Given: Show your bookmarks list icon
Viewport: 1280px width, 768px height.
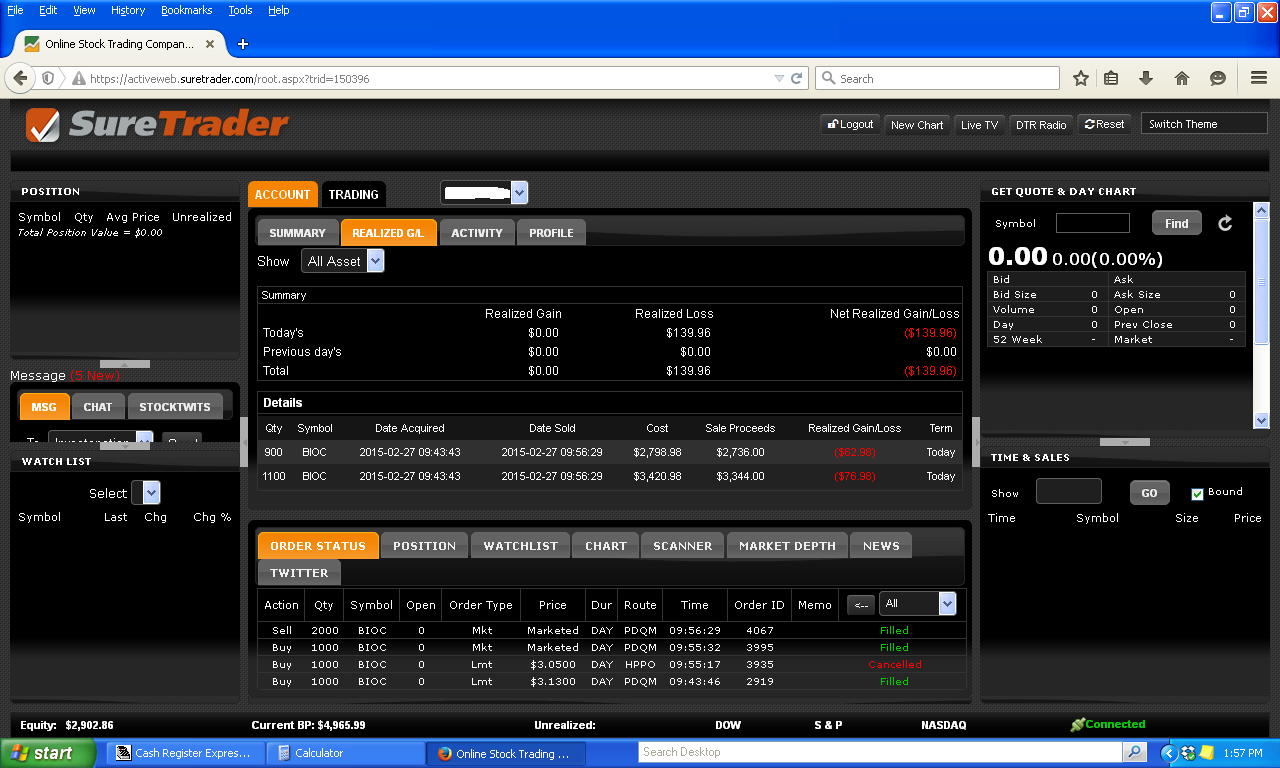Looking at the screenshot, I should coord(1111,78).
